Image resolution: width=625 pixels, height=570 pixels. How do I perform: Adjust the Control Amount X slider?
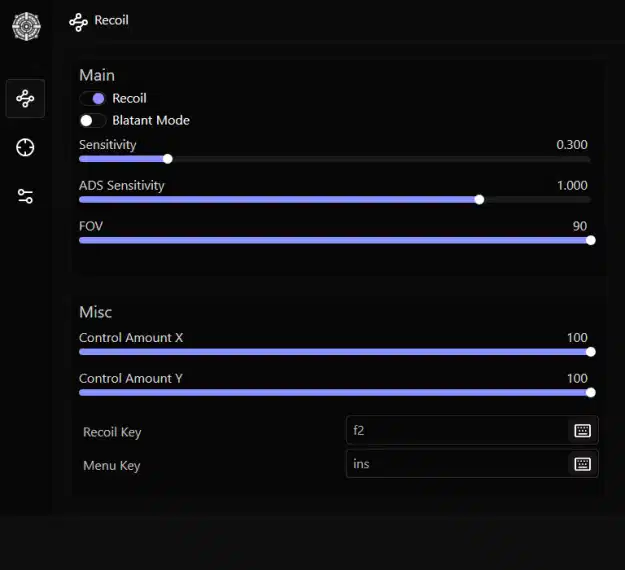click(337, 352)
